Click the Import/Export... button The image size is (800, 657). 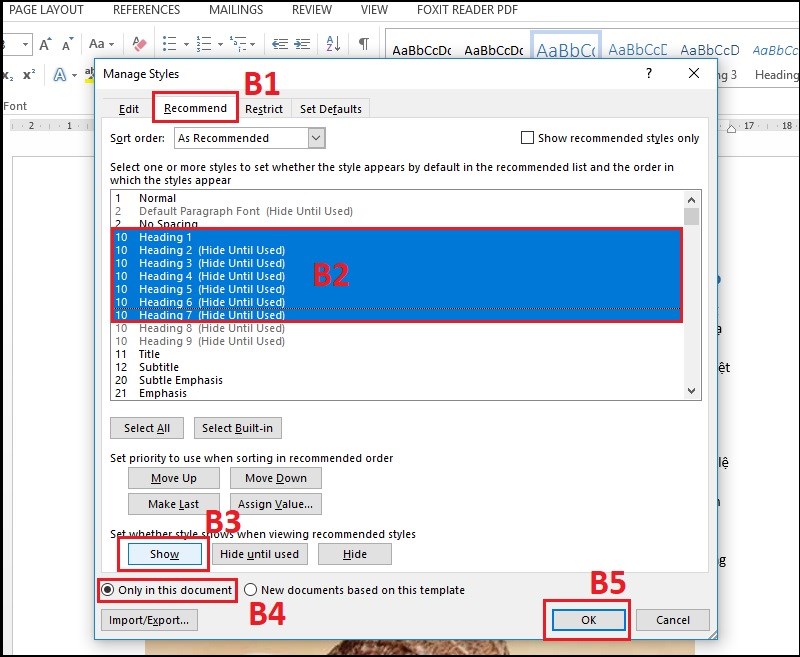pos(149,620)
